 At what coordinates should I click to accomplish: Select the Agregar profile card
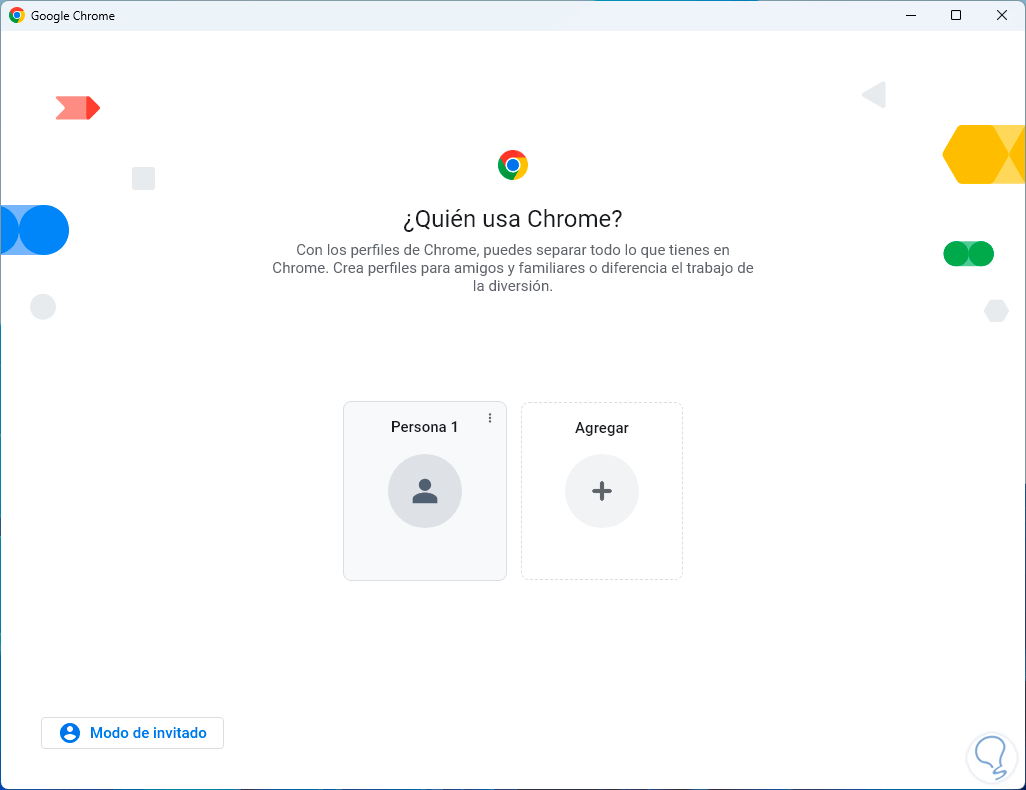[x=602, y=491]
